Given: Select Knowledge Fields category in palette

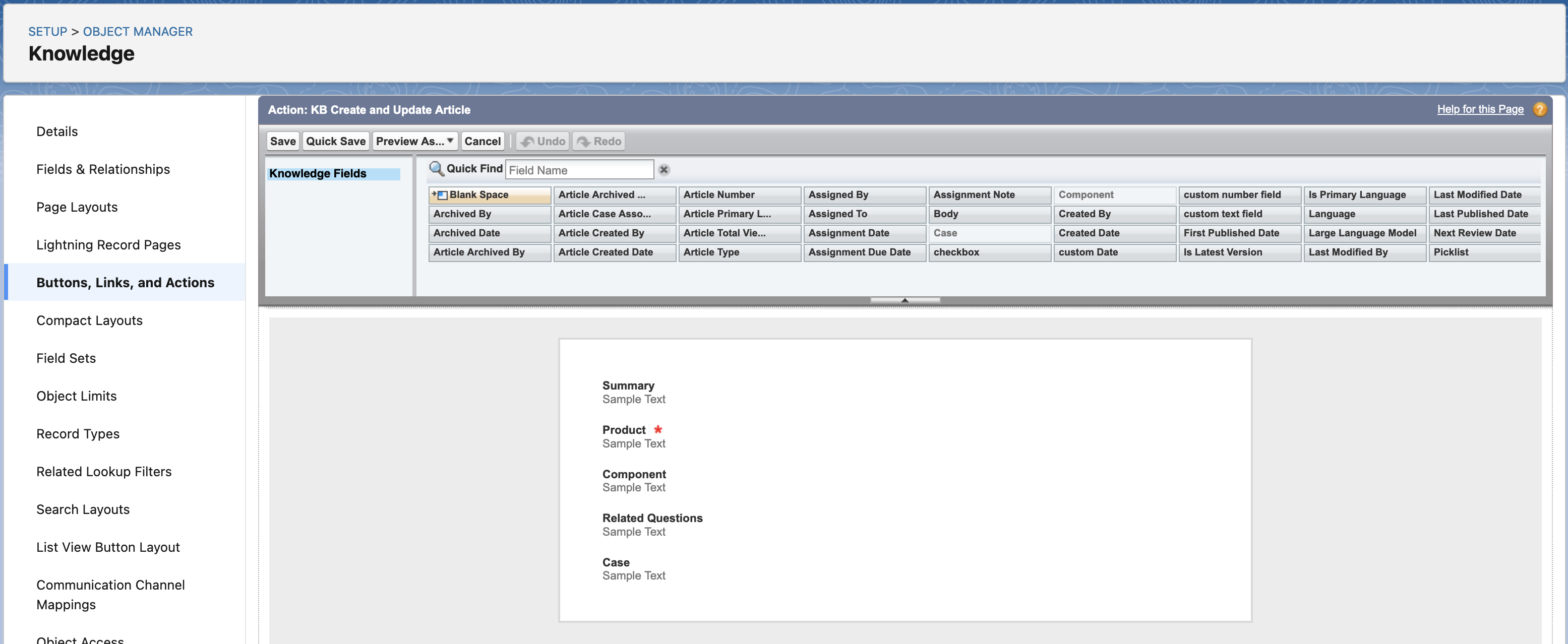Looking at the screenshot, I should coord(333,173).
